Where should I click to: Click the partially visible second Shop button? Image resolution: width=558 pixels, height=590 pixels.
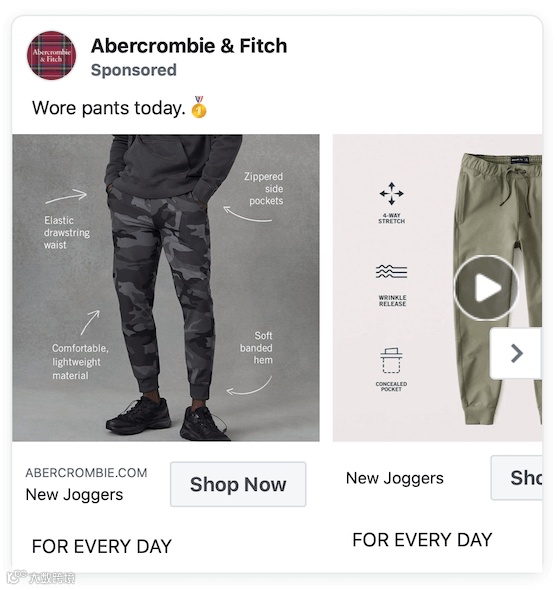(x=517, y=477)
